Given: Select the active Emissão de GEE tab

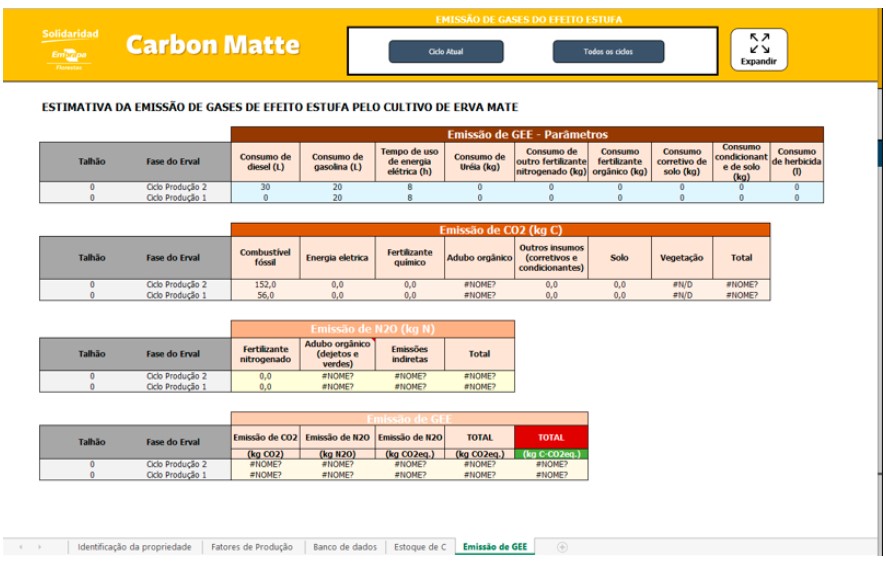Looking at the screenshot, I should coord(495,547).
